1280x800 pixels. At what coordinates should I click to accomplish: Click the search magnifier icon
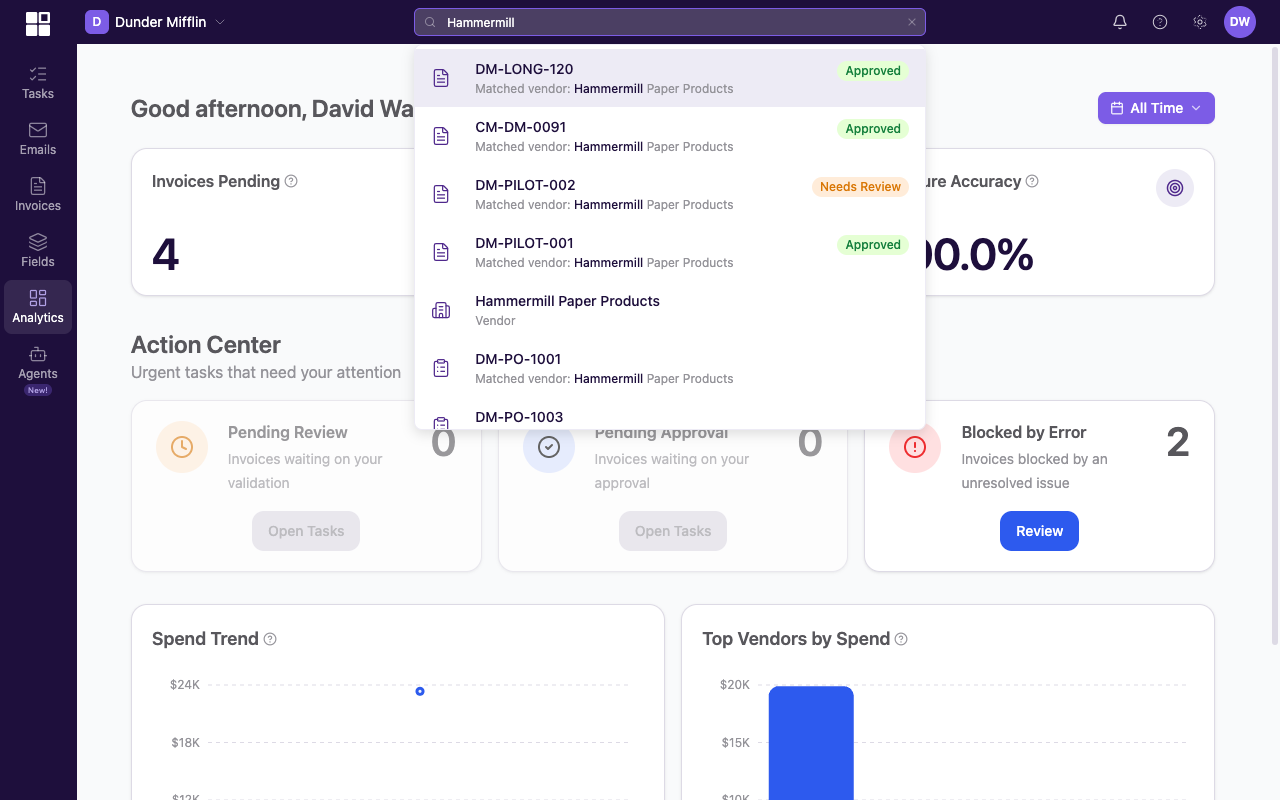click(430, 22)
